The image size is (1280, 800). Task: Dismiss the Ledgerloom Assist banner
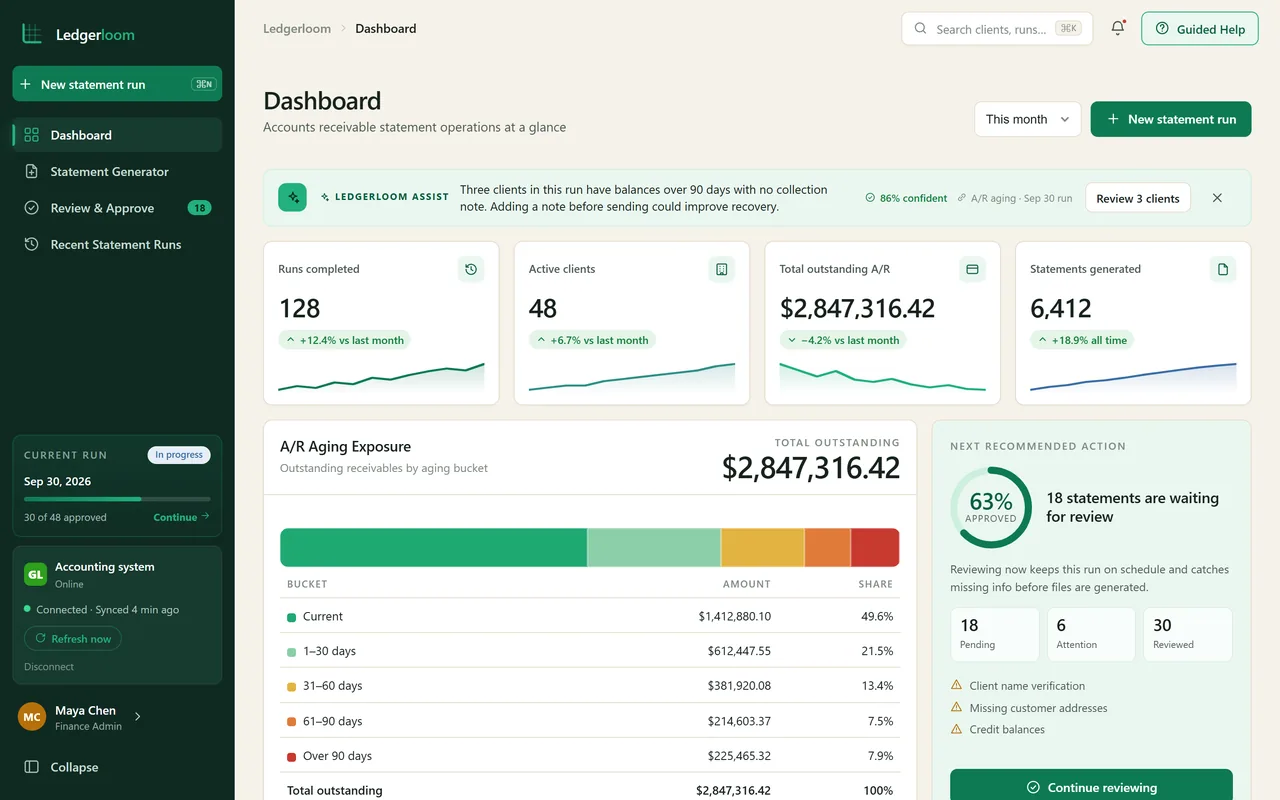pos(1217,198)
